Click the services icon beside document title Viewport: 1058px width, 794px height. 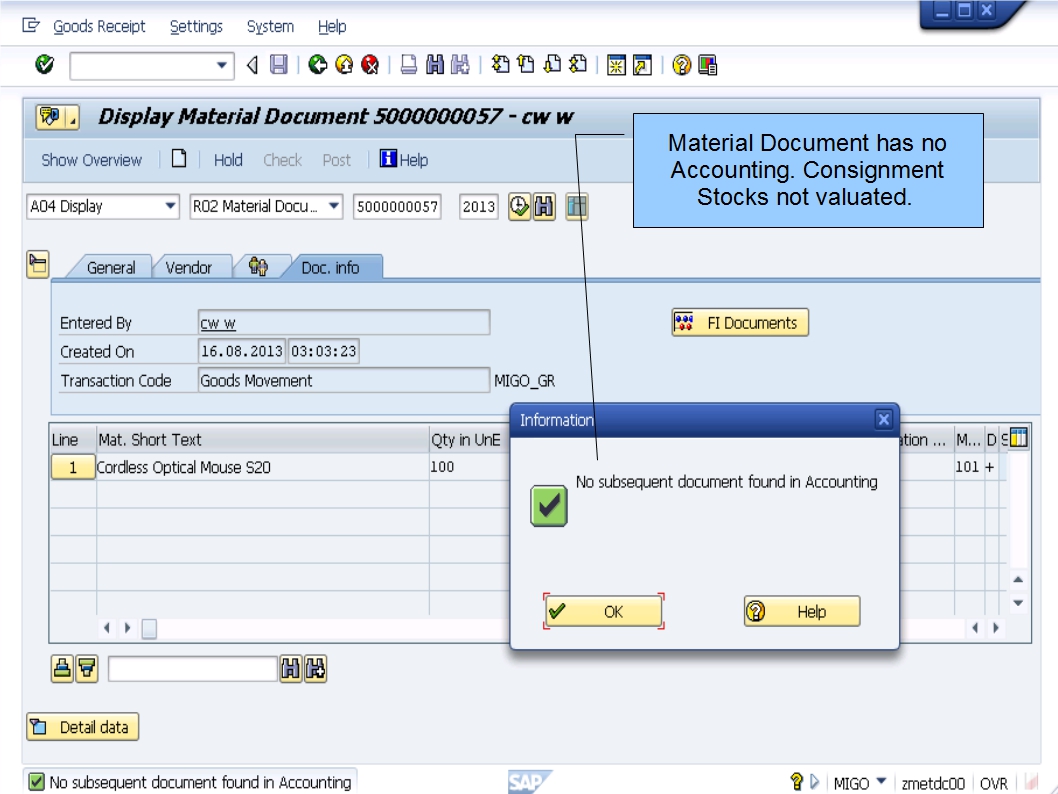[x=51, y=117]
